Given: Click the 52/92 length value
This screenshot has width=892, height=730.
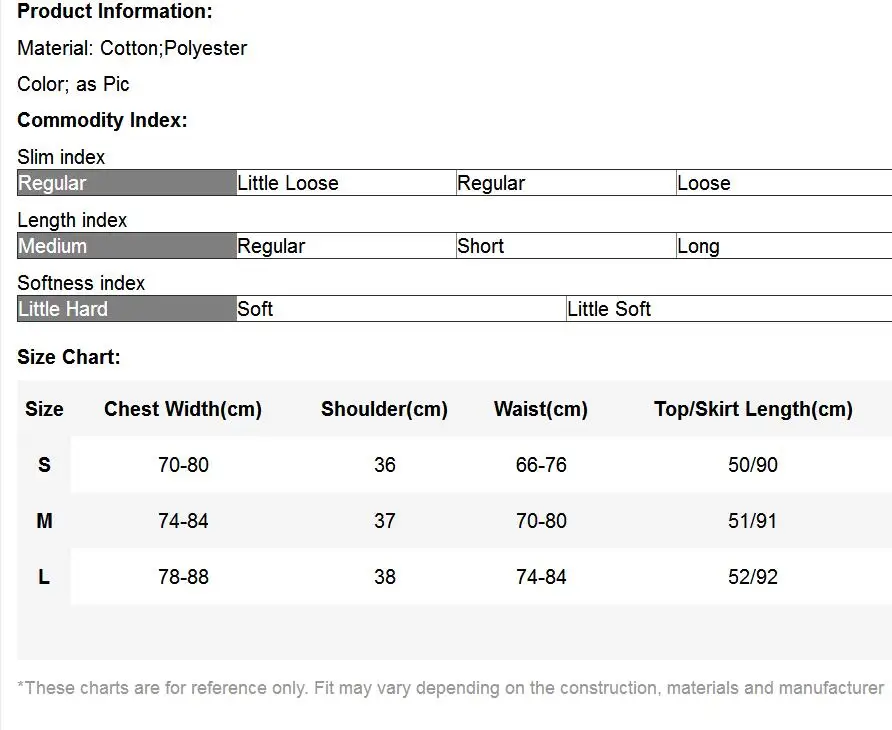Looking at the screenshot, I should [x=753, y=577].
